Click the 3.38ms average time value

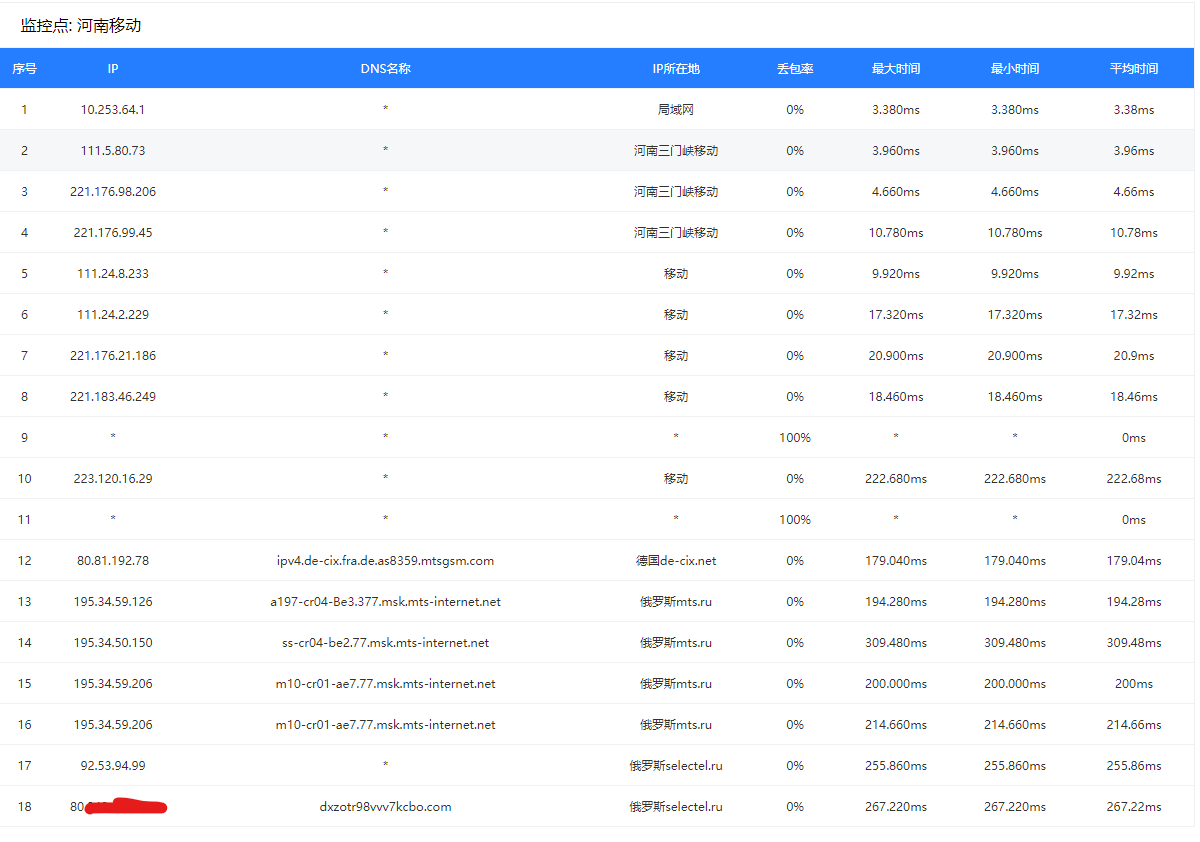pos(1134,110)
